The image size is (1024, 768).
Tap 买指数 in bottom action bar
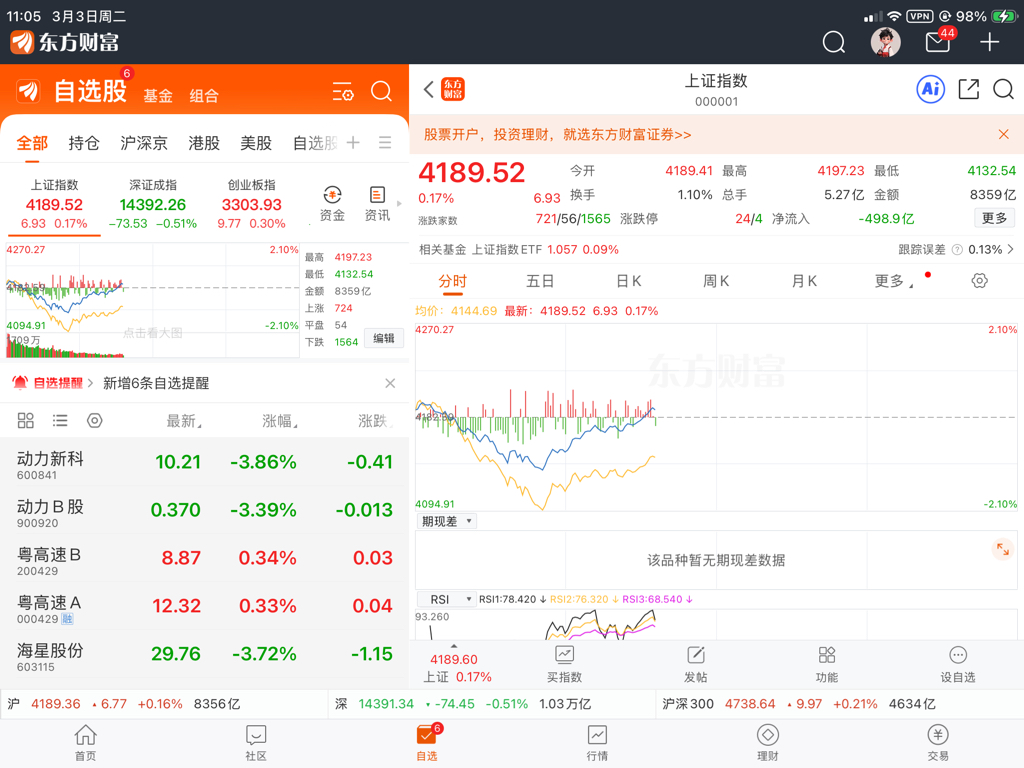(x=564, y=664)
